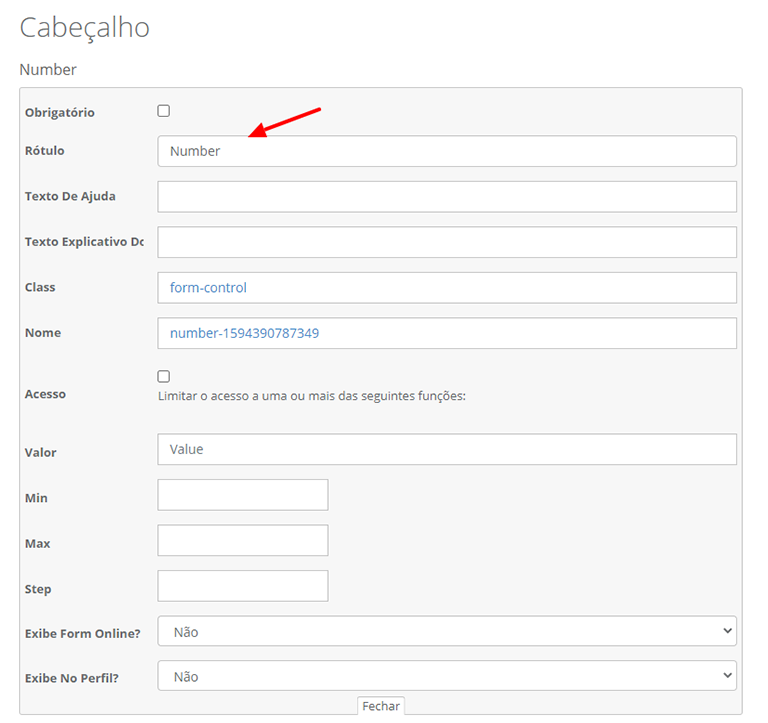Click the Nome field with number-1594390787349

pos(447,333)
